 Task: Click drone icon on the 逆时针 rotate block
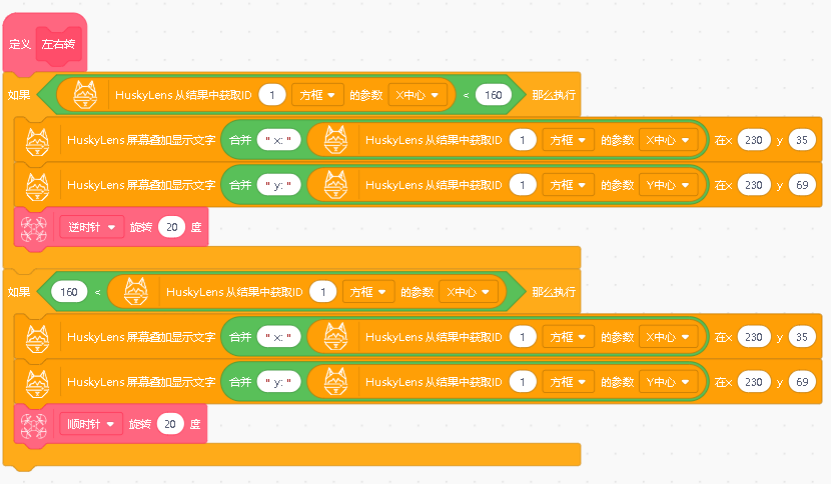coord(33,229)
